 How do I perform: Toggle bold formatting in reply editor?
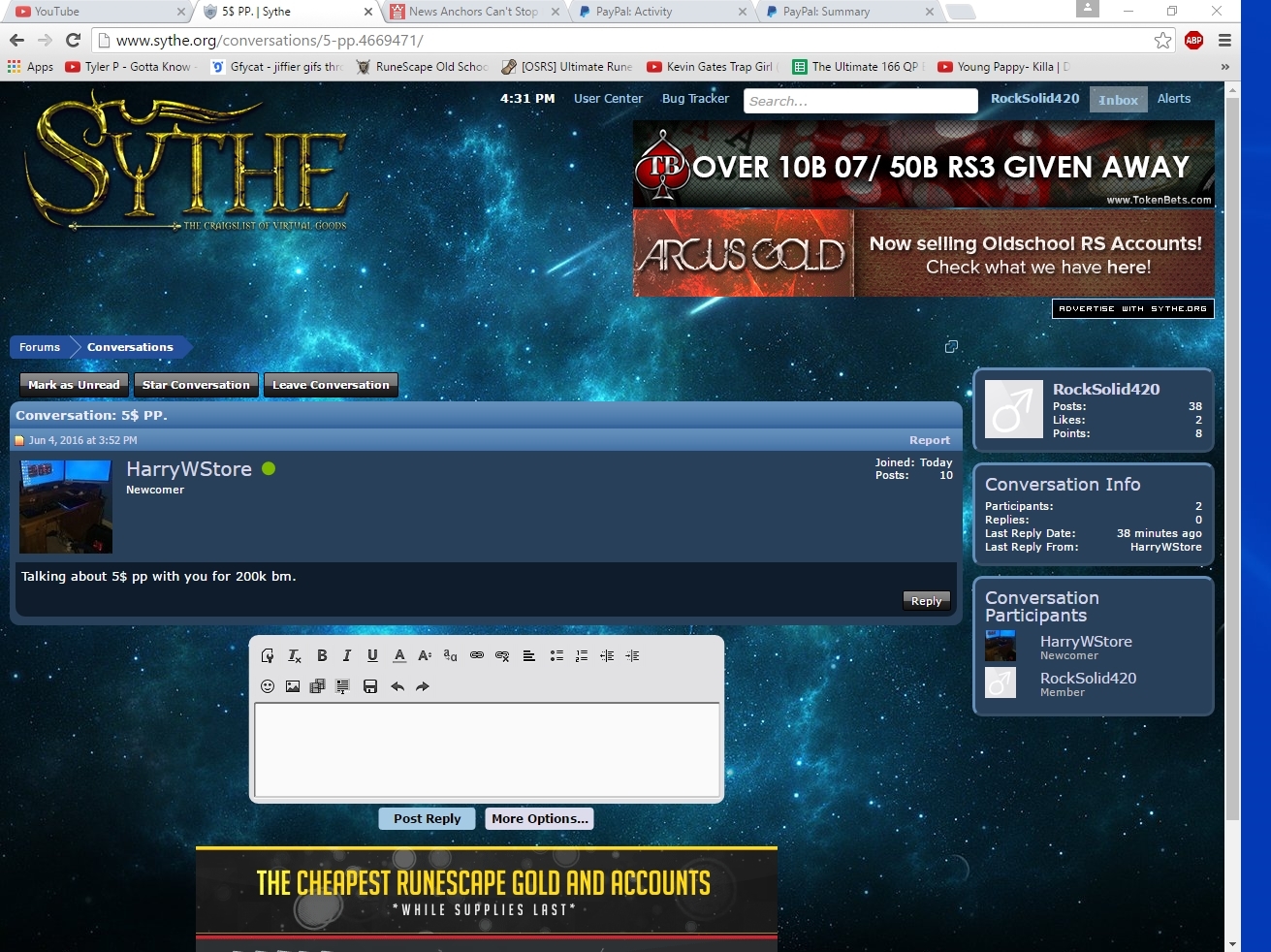[x=322, y=655]
